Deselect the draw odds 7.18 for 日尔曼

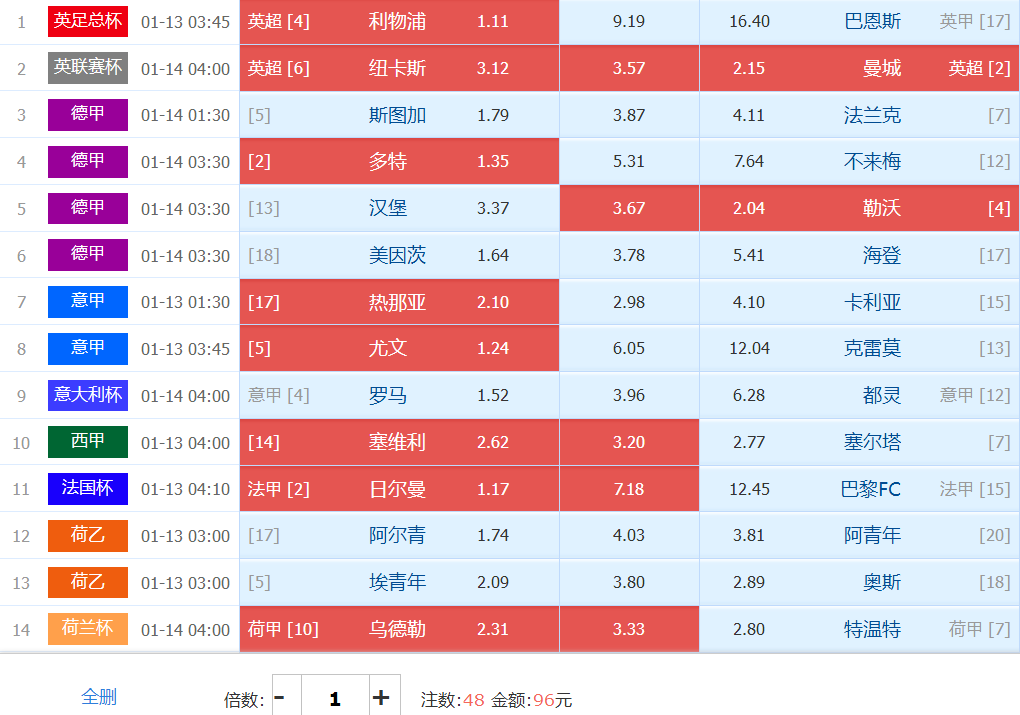click(x=629, y=489)
